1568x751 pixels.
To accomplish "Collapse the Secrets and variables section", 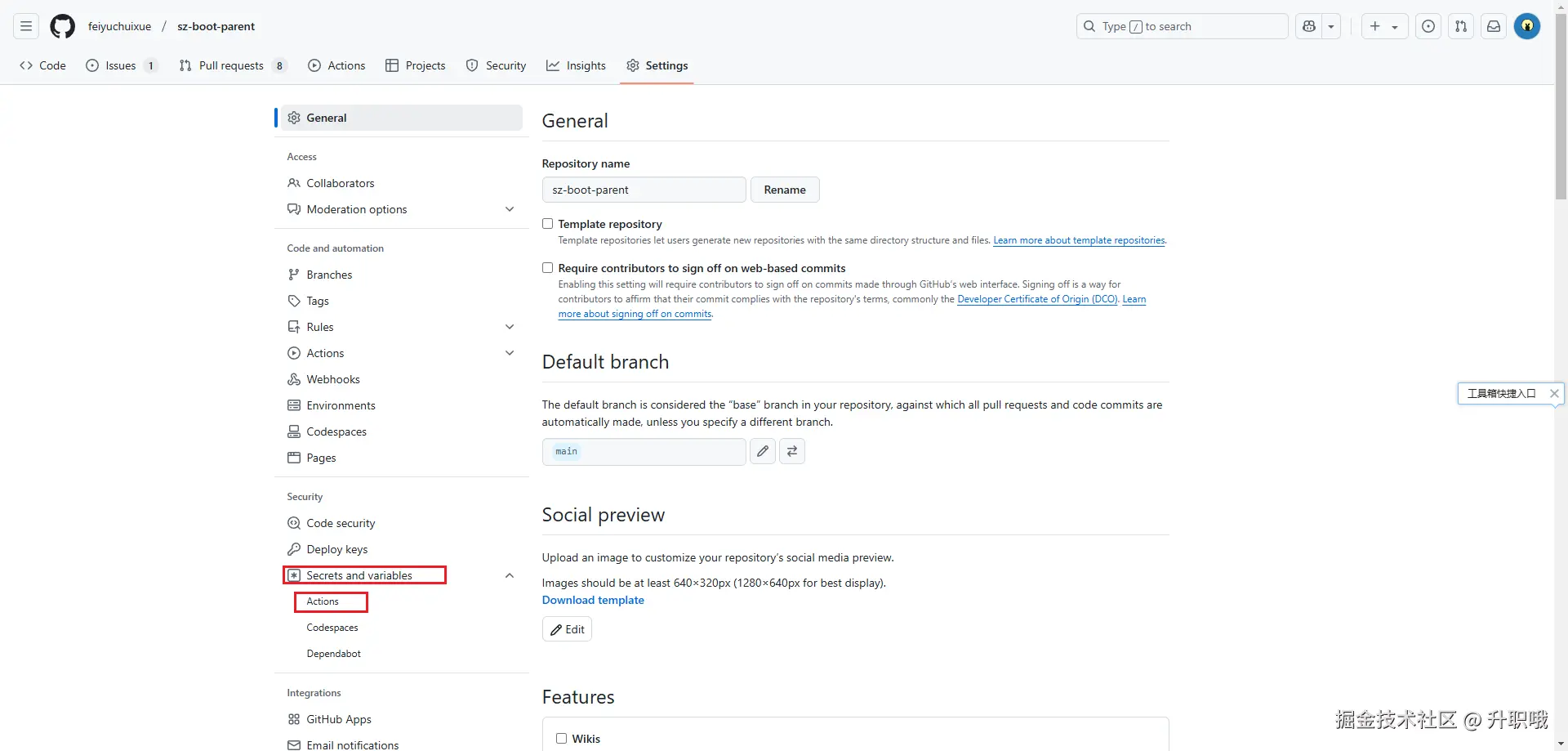I will coord(510,575).
